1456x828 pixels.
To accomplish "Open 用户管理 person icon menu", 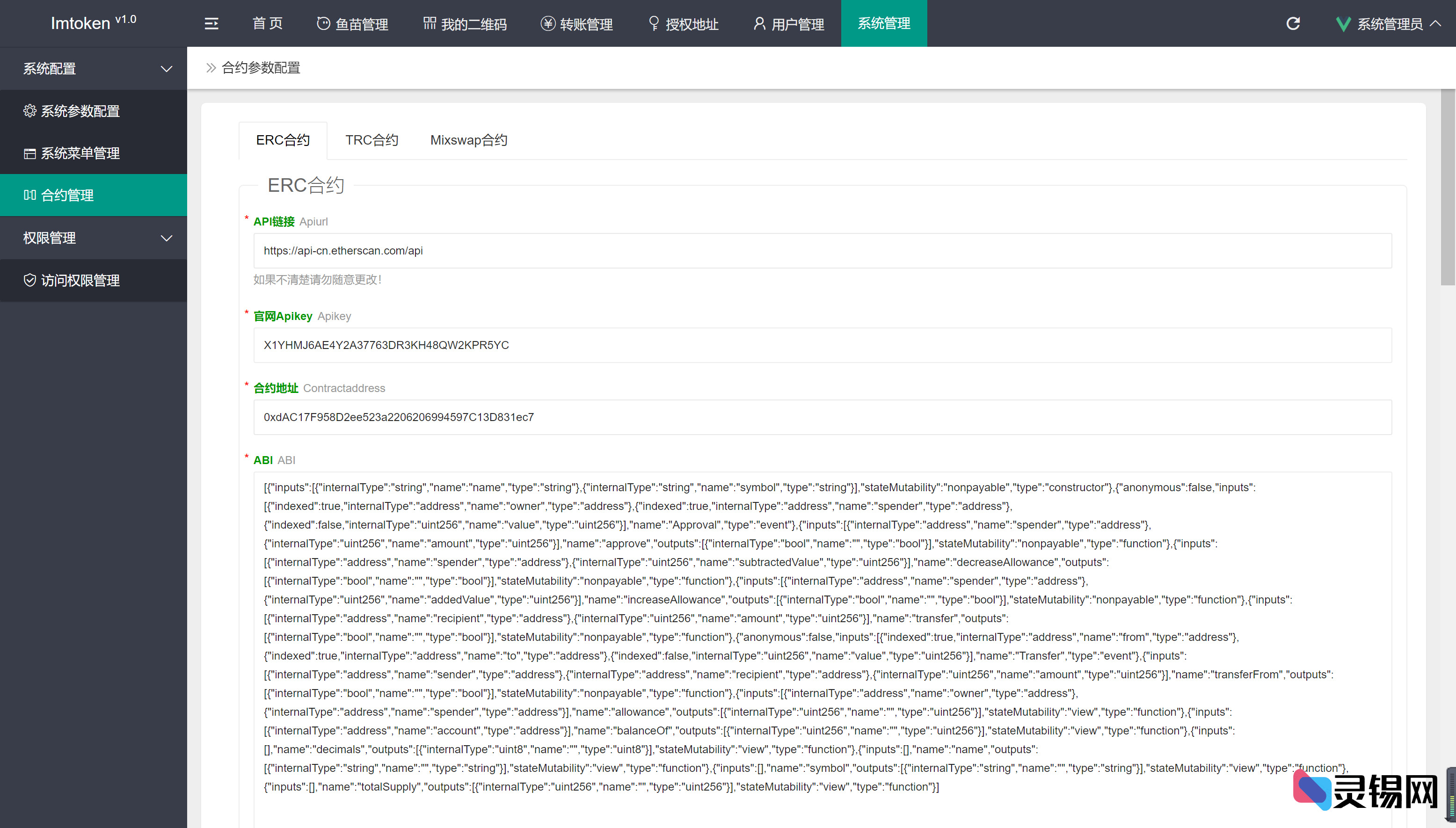I will [789, 24].
